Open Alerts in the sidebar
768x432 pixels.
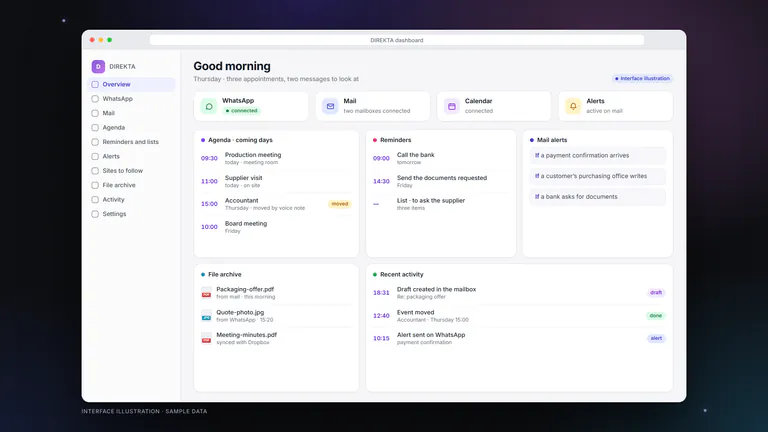pos(131,156)
